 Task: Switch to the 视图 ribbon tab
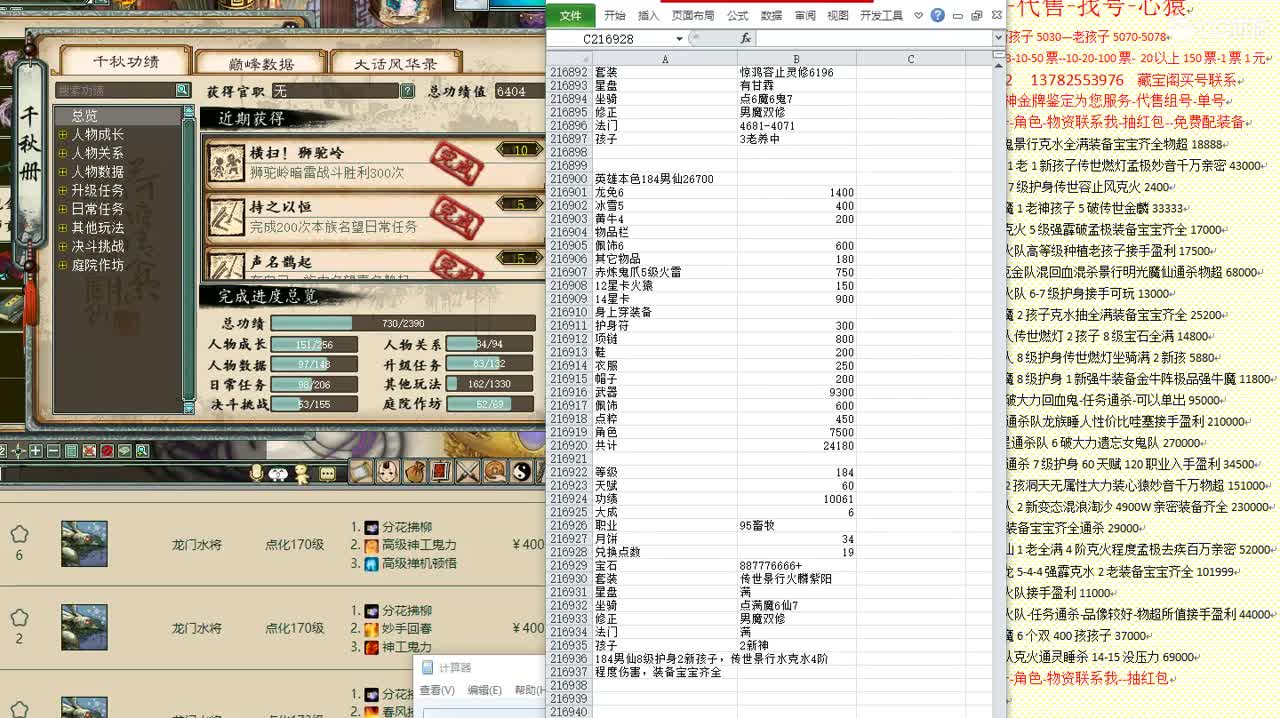pyautogui.click(x=838, y=16)
